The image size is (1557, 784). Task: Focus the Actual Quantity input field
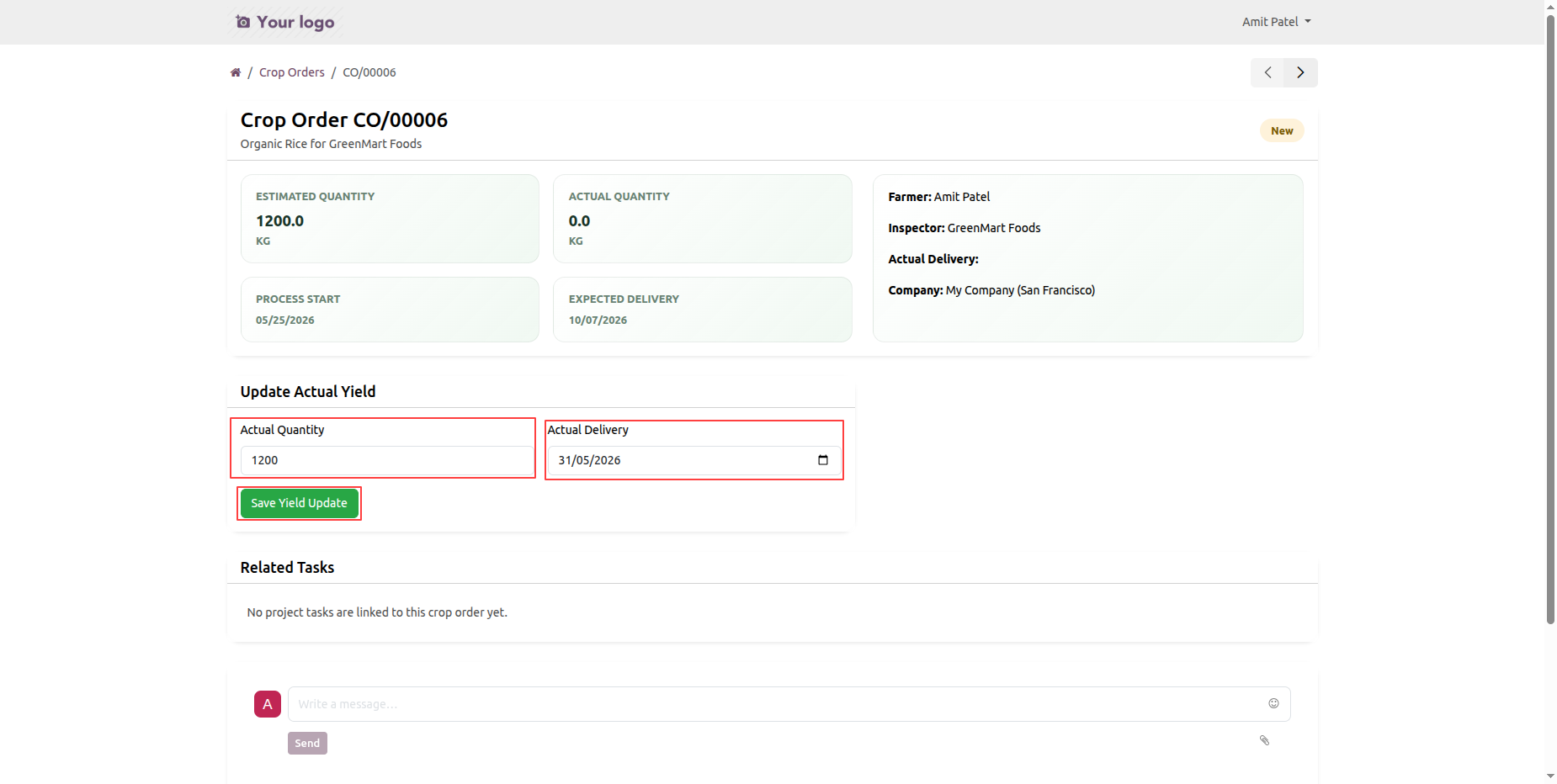coord(386,460)
